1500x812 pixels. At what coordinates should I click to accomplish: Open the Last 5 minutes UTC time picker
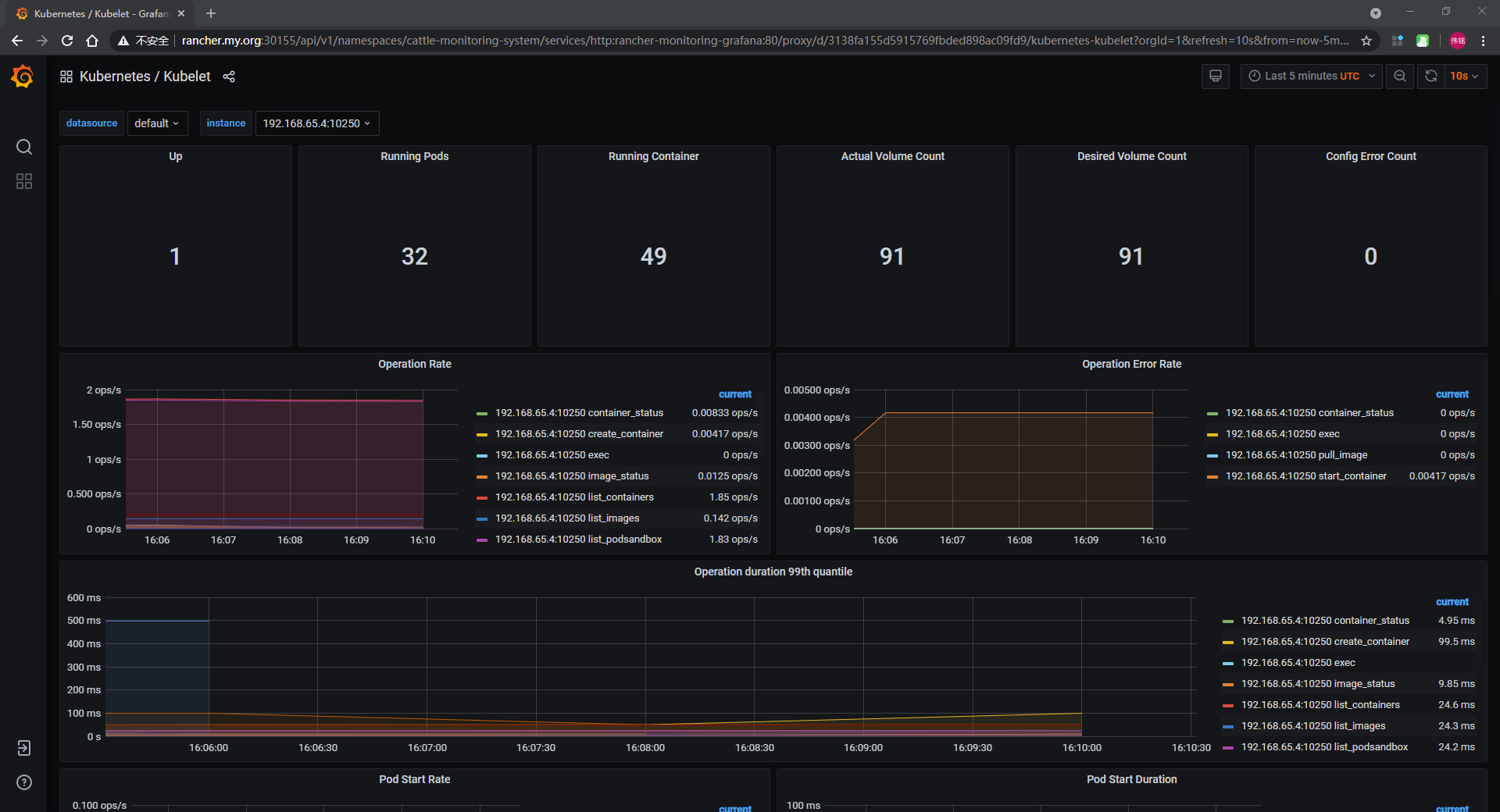pos(1312,77)
